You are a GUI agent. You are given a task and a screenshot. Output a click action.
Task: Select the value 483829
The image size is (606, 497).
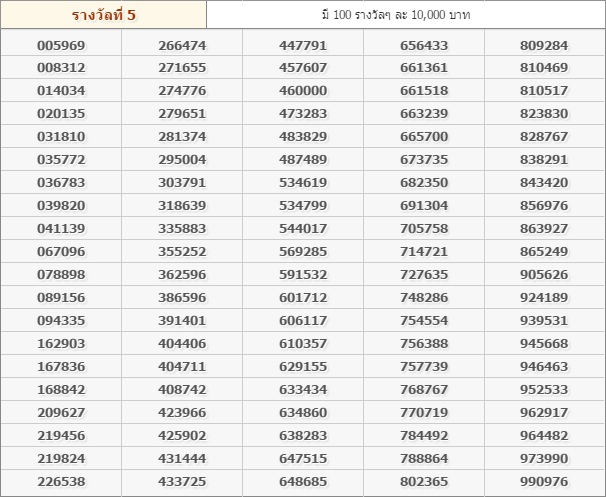[303, 136]
